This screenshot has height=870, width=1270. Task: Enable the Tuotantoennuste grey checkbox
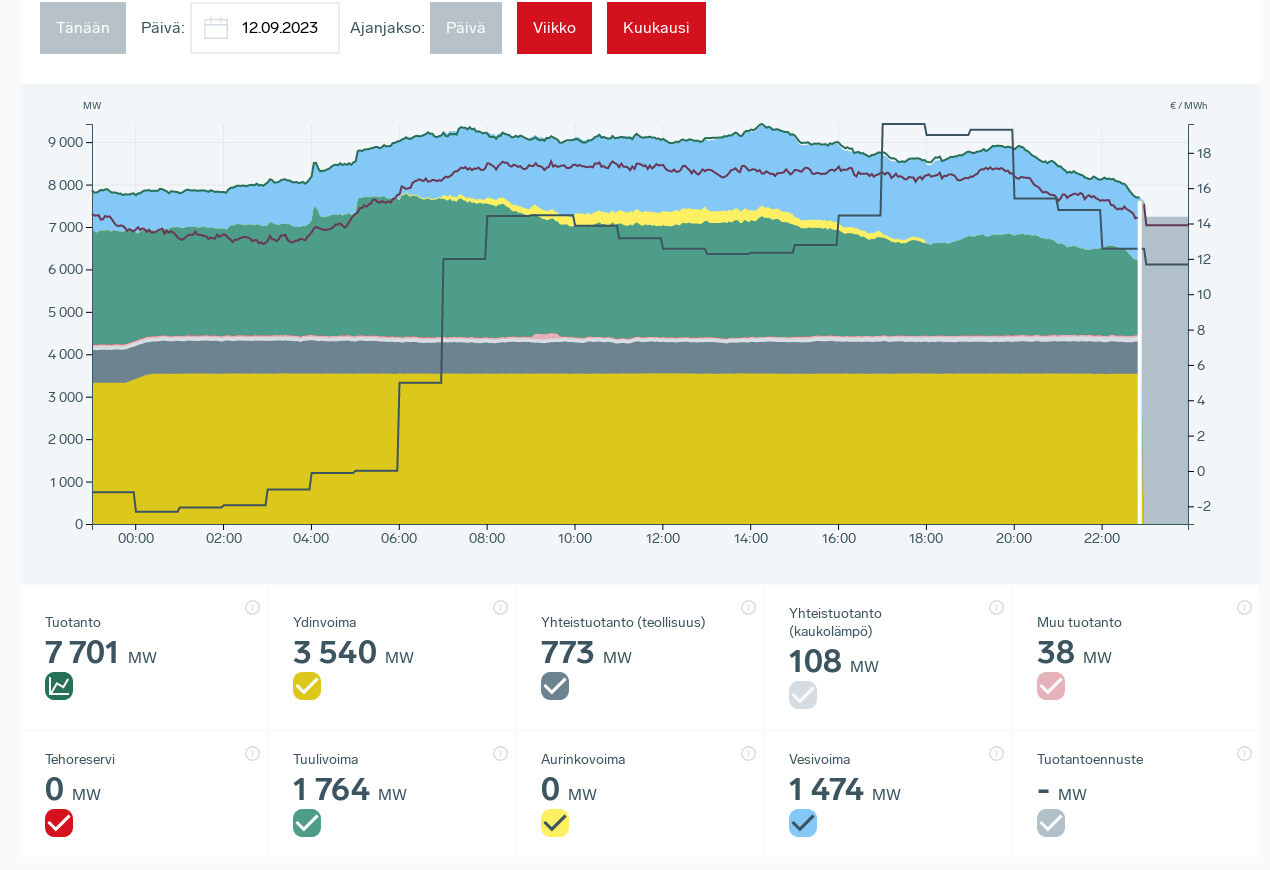1051,823
